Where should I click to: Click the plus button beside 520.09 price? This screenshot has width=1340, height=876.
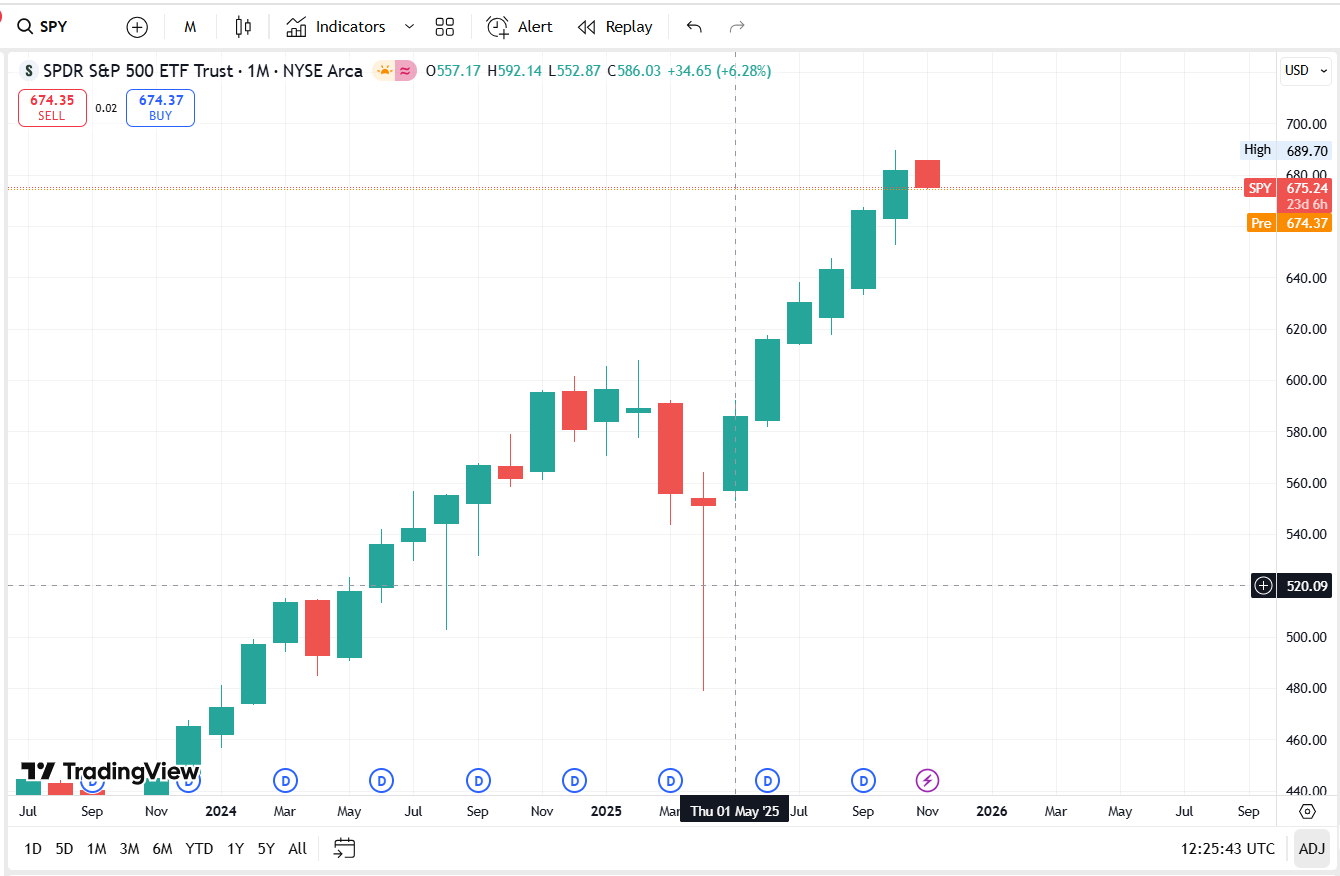tap(1264, 586)
